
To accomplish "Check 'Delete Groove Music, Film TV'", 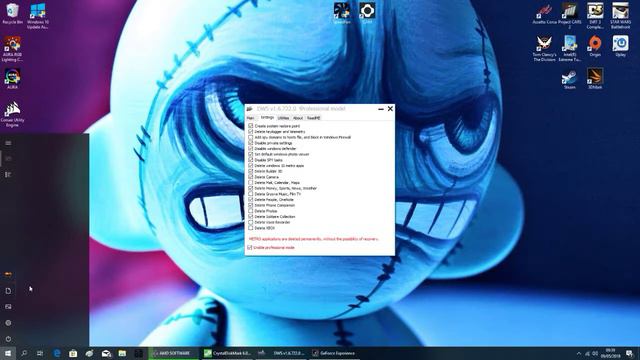I will coord(251,194).
